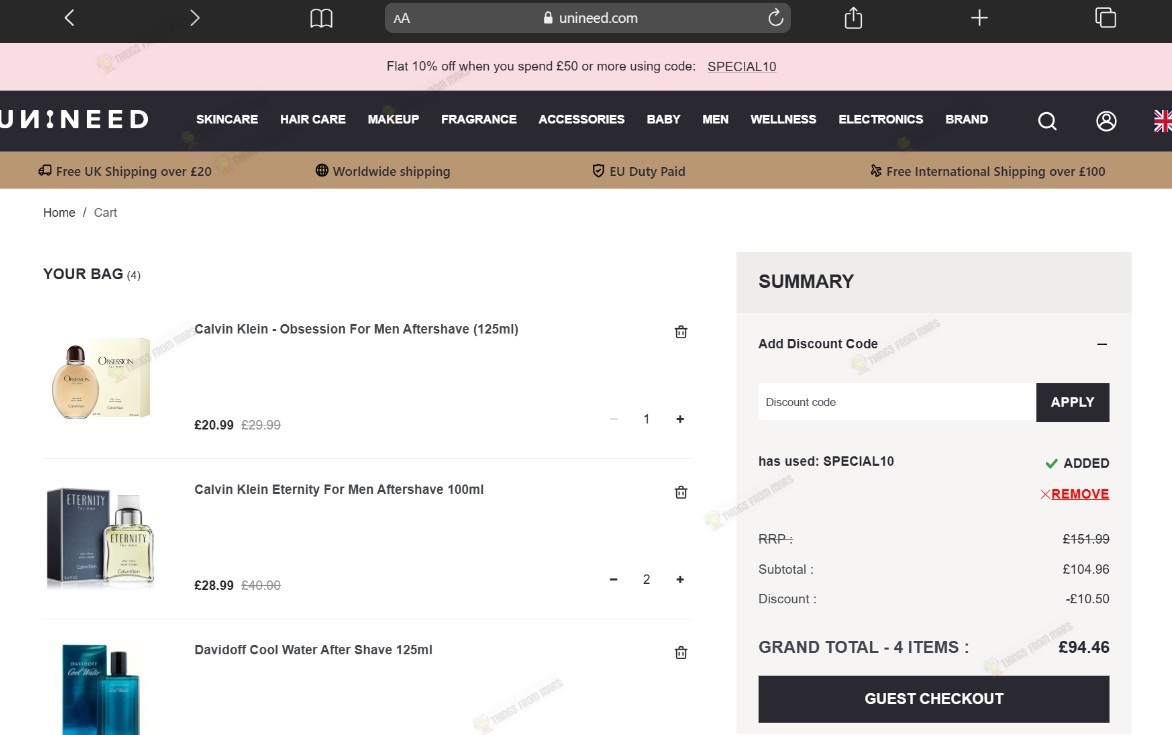Delete Obsession Aftershave with its trash icon
The height and width of the screenshot is (735, 1172).
[x=681, y=332]
